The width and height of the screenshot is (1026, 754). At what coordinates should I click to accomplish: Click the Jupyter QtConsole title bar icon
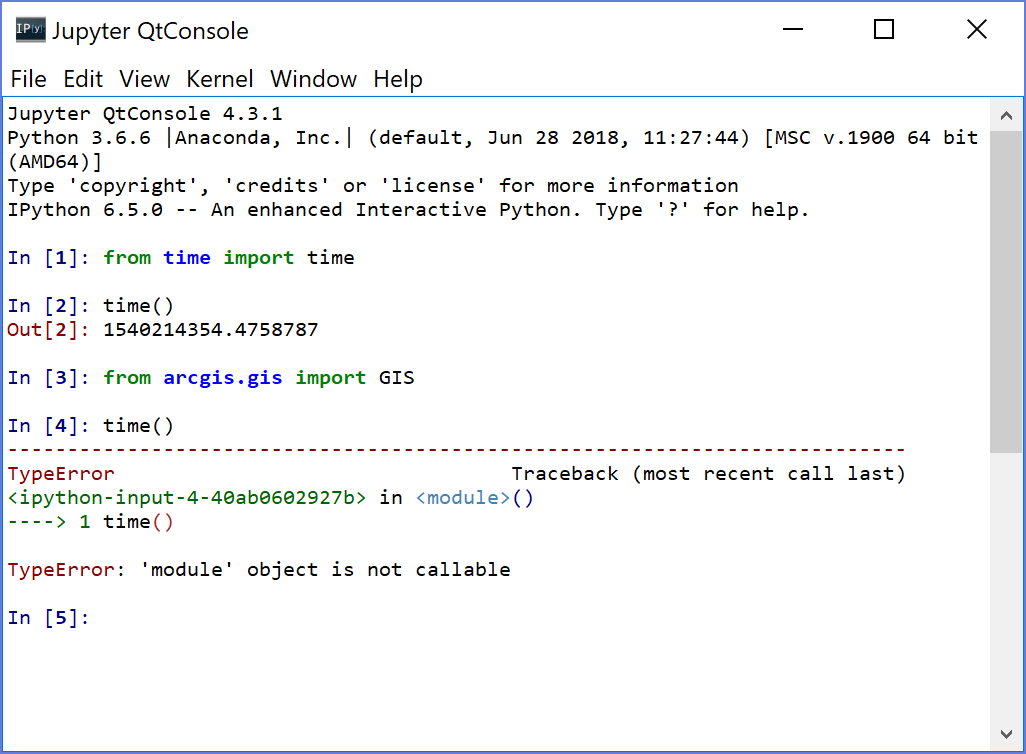pos(30,31)
